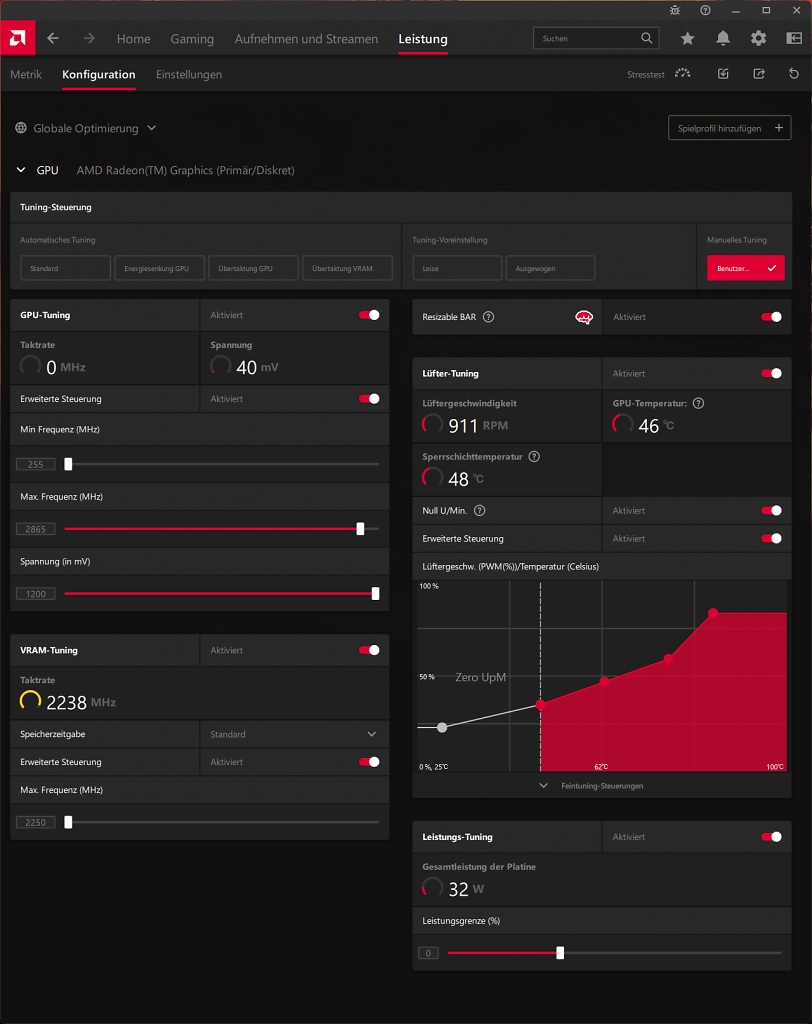Disable the Leistungs-Tuning switch
The image size is (812, 1024).
[x=771, y=837]
